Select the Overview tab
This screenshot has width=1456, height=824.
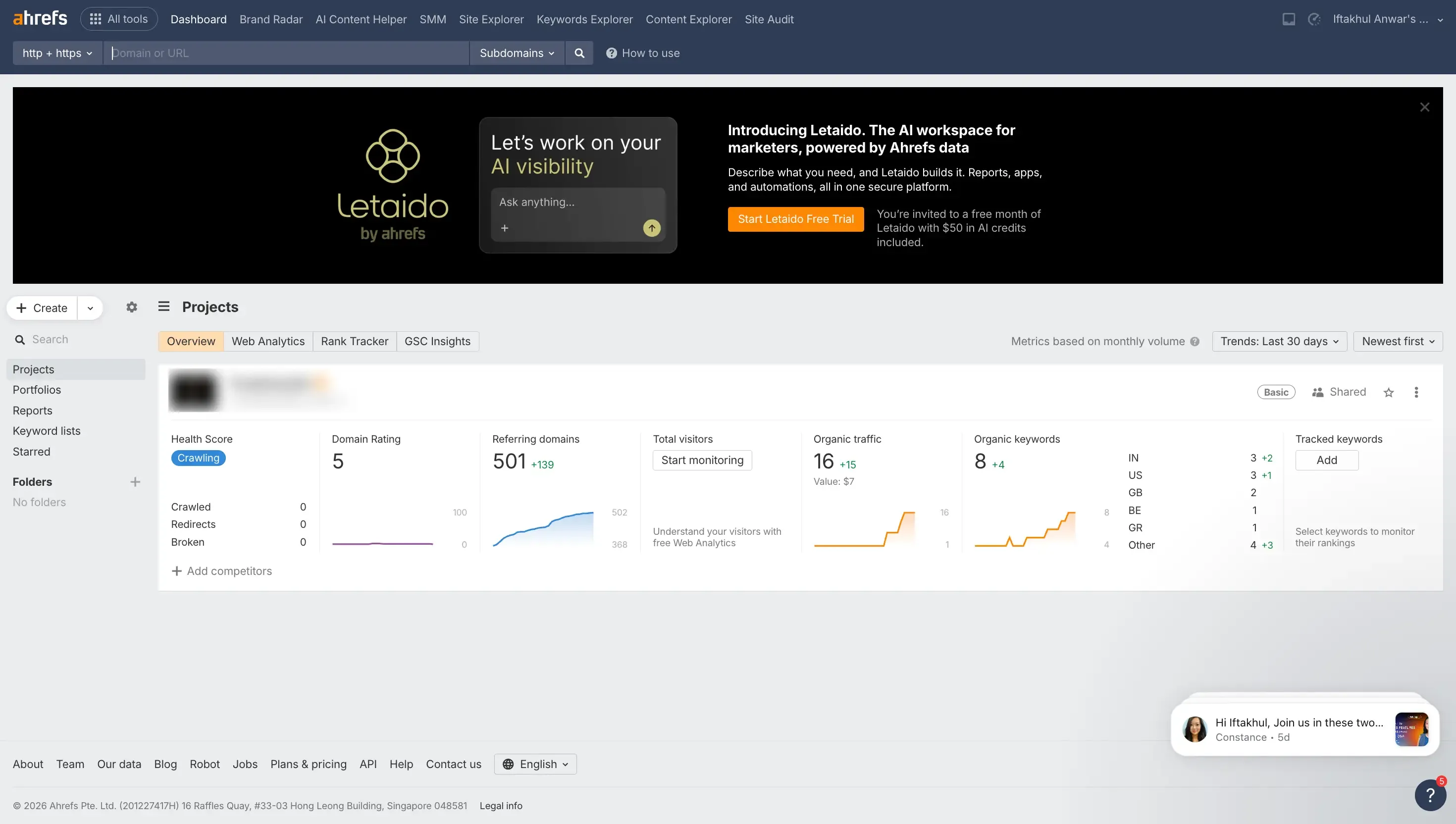pyautogui.click(x=191, y=341)
